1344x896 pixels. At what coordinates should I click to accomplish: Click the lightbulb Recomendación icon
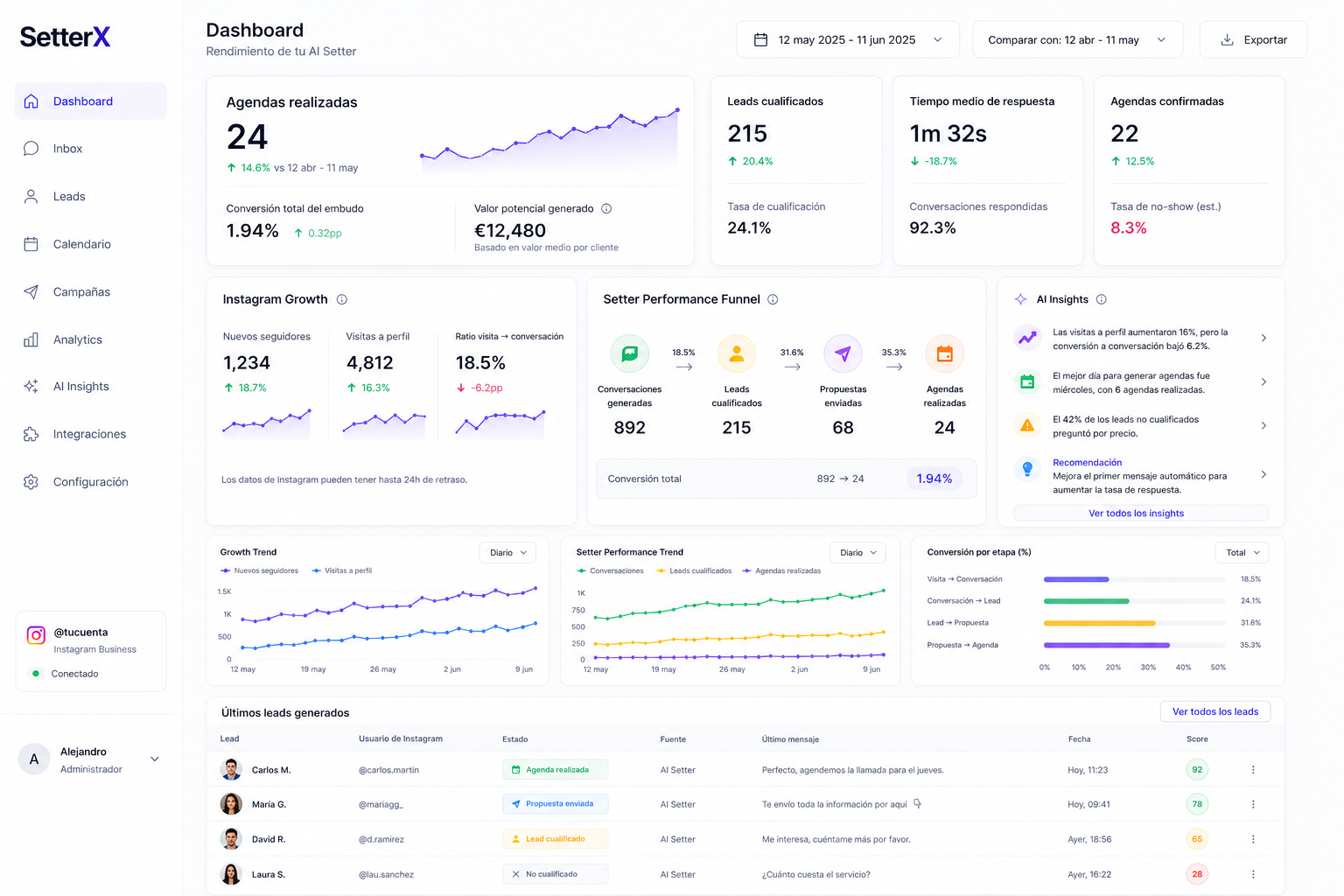[1027, 469]
